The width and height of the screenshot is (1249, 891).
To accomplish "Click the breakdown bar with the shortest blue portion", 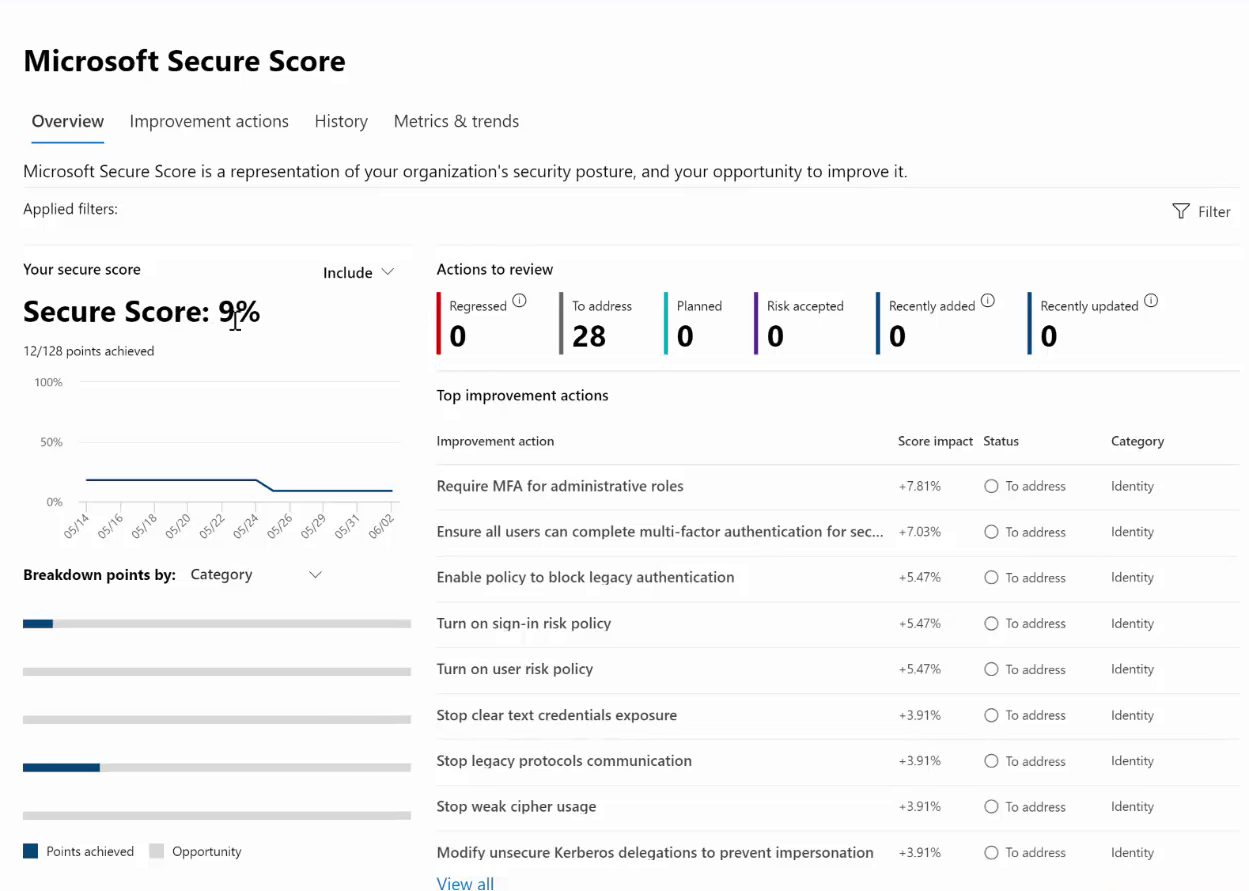I will (x=217, y=624).
